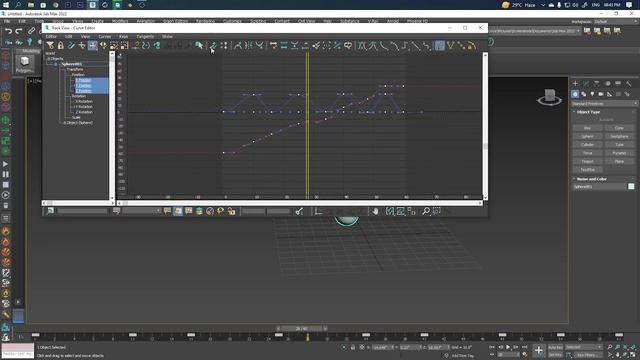This screenshot has height=360, width=640.
Task: Open the Display panel tab
Action: pos(618,83)
